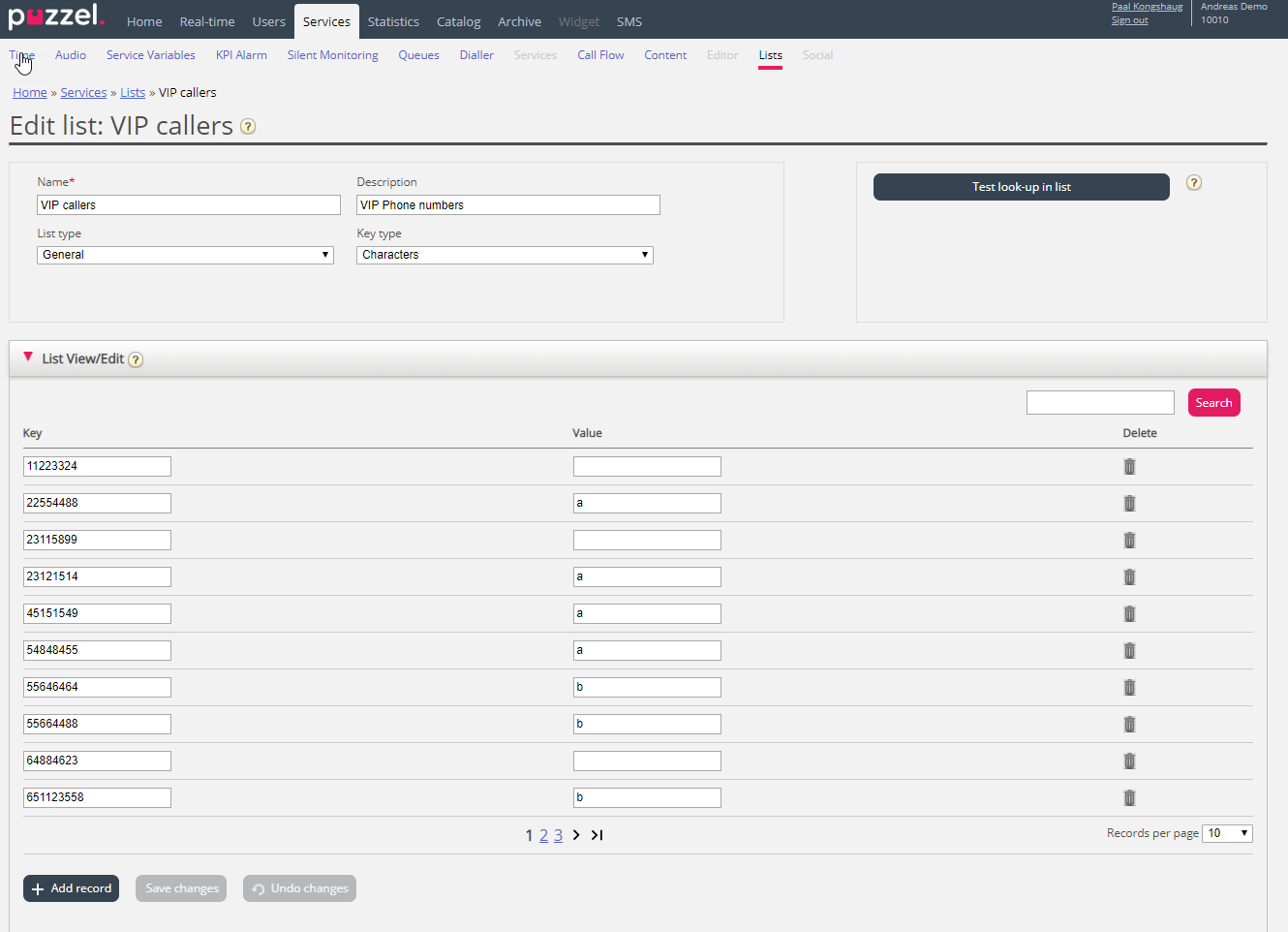Screen dimensions: 1288x932
Task: Delete the record with key 23121514
Action: pos(1129,577)
